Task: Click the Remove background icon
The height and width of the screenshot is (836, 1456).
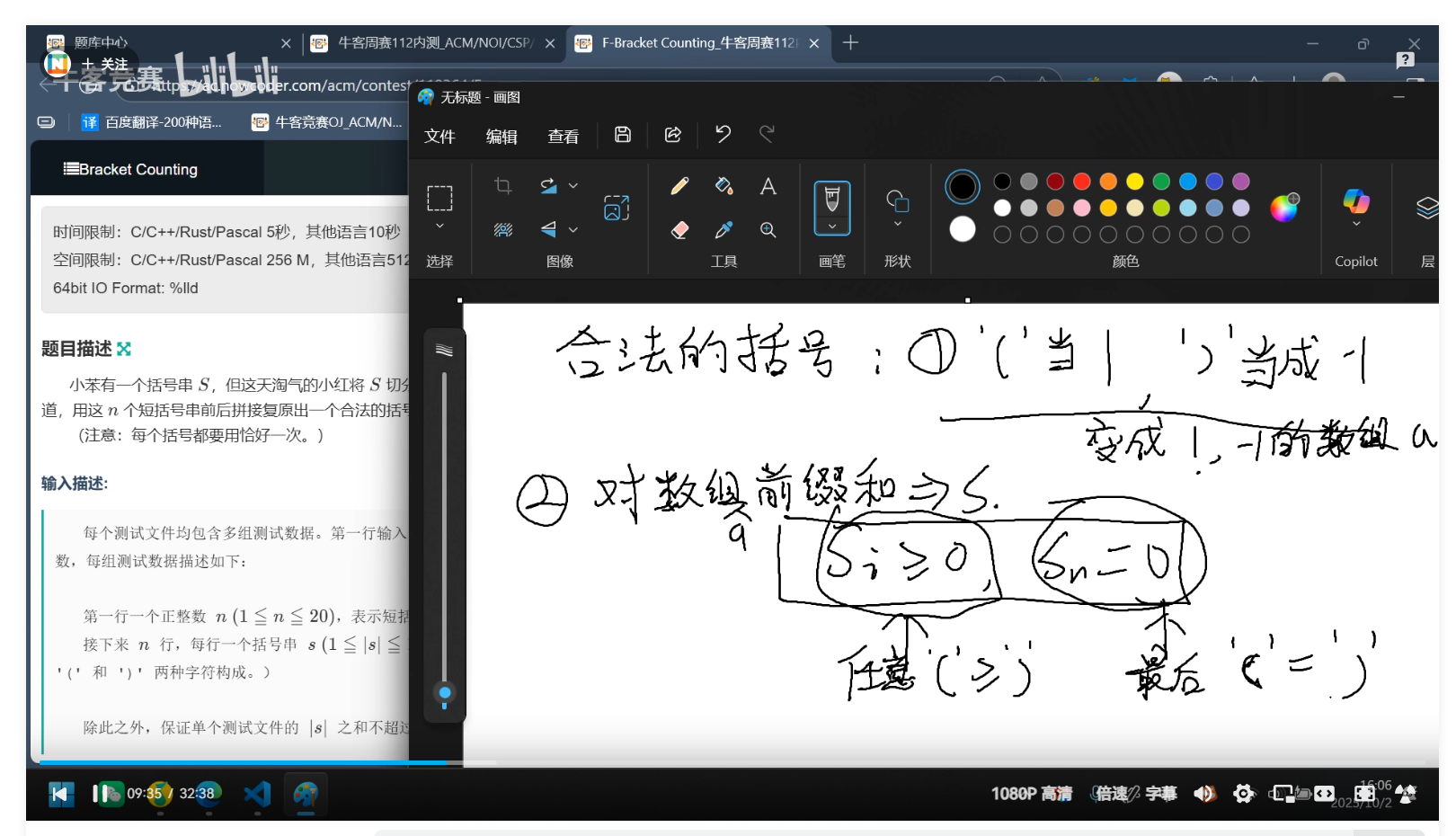Action: point(503,230)
